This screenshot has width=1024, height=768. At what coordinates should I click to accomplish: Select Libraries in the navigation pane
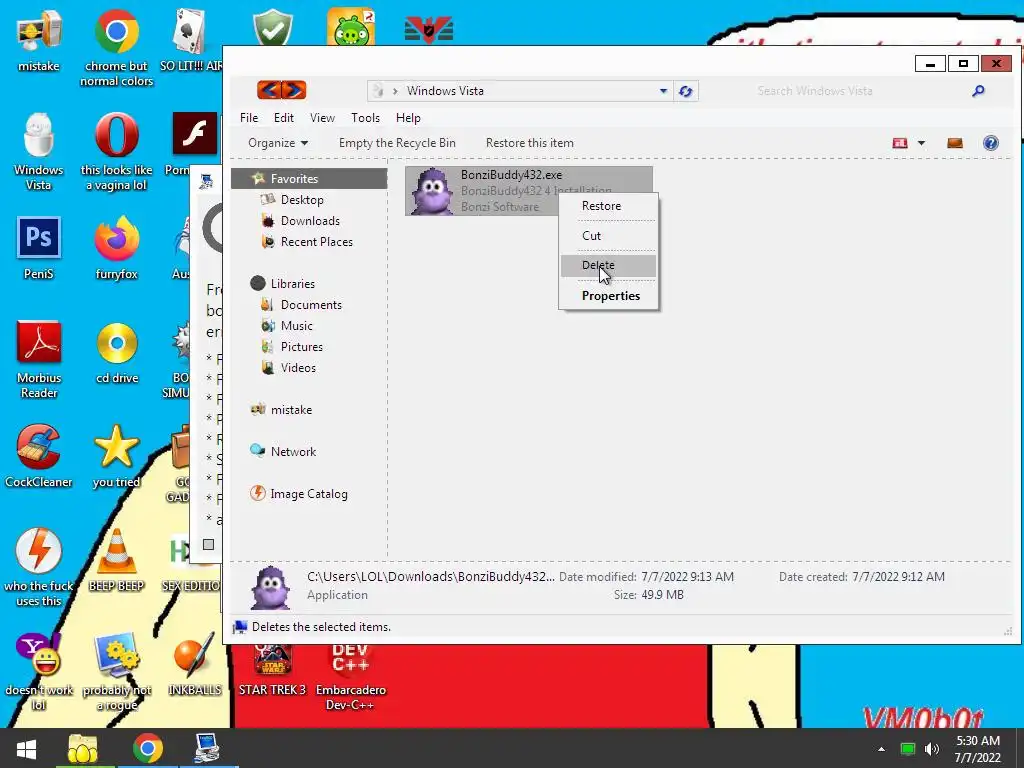293,283
